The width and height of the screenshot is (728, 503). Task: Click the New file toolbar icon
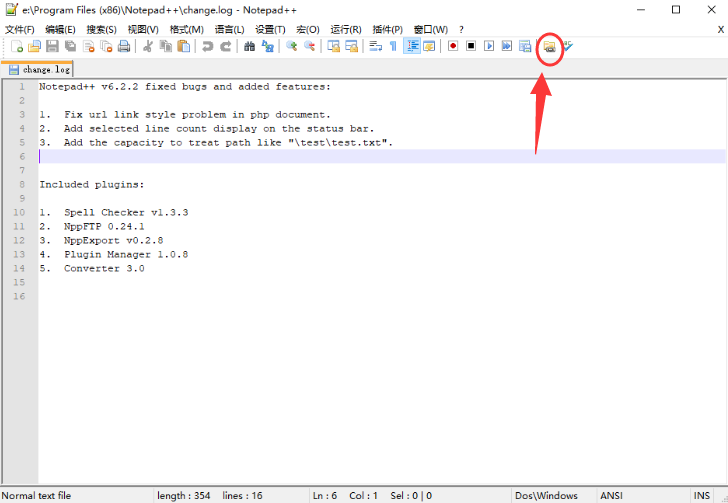pos(17,46)
